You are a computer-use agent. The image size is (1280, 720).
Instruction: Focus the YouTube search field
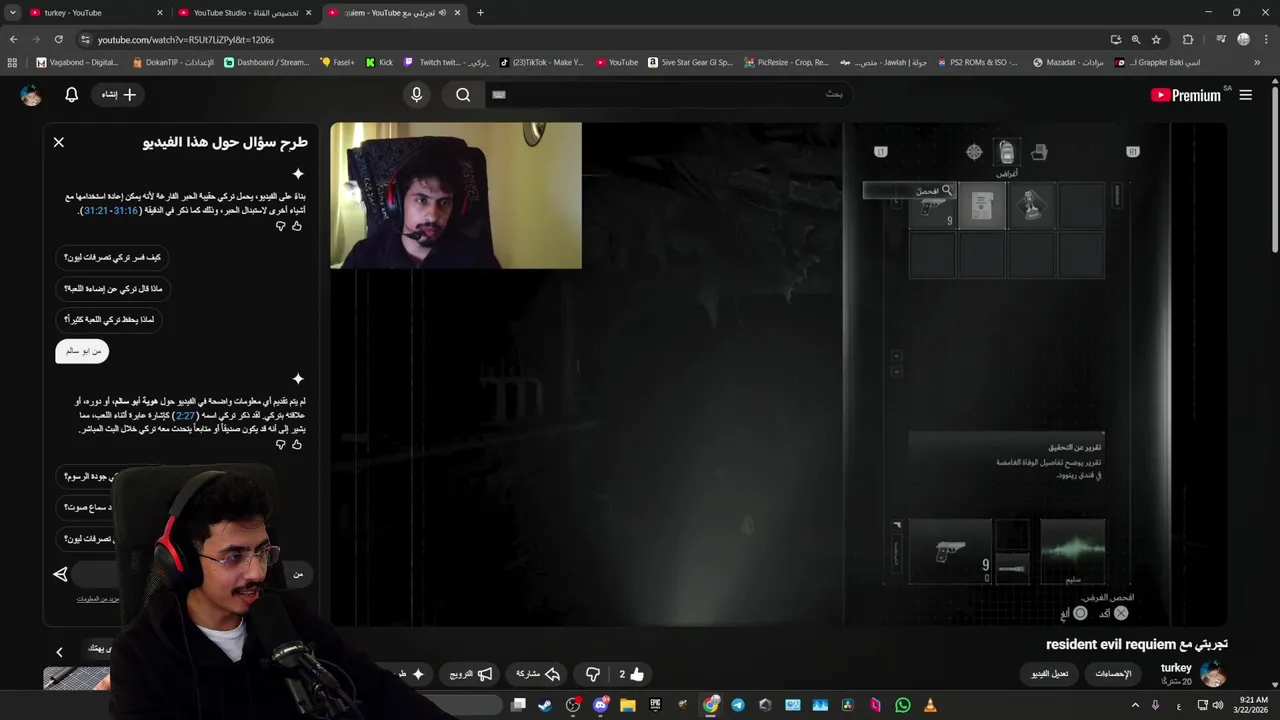click(x=668, y=94)
